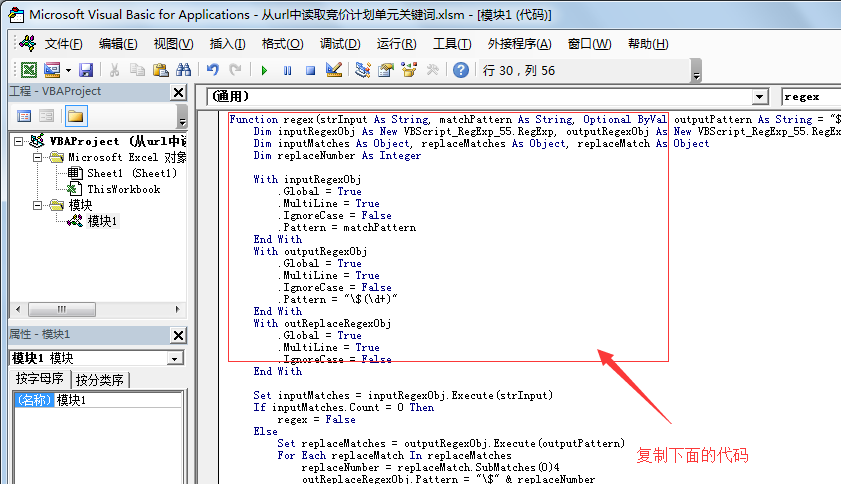
Task: Click the Redo arrow icon
Action: pos(235,70)
